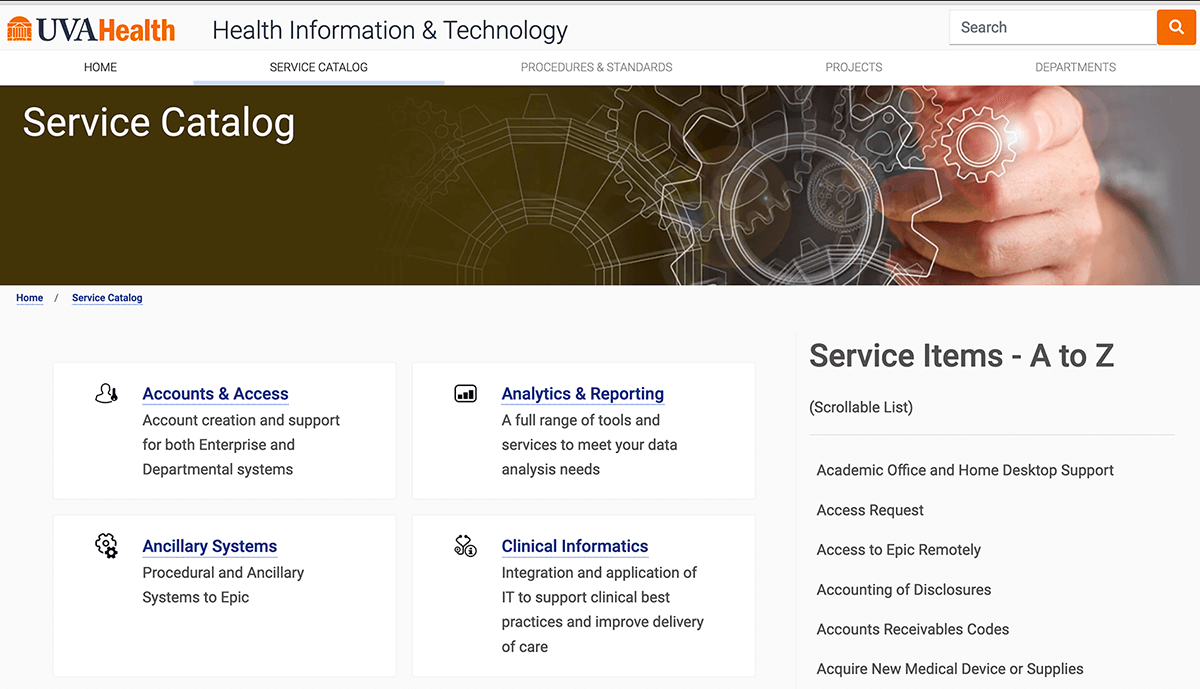The height and width of the screenshot is (689, 1200).
Task: Click the Home breadcrumb link
Action: click(29, 297)
